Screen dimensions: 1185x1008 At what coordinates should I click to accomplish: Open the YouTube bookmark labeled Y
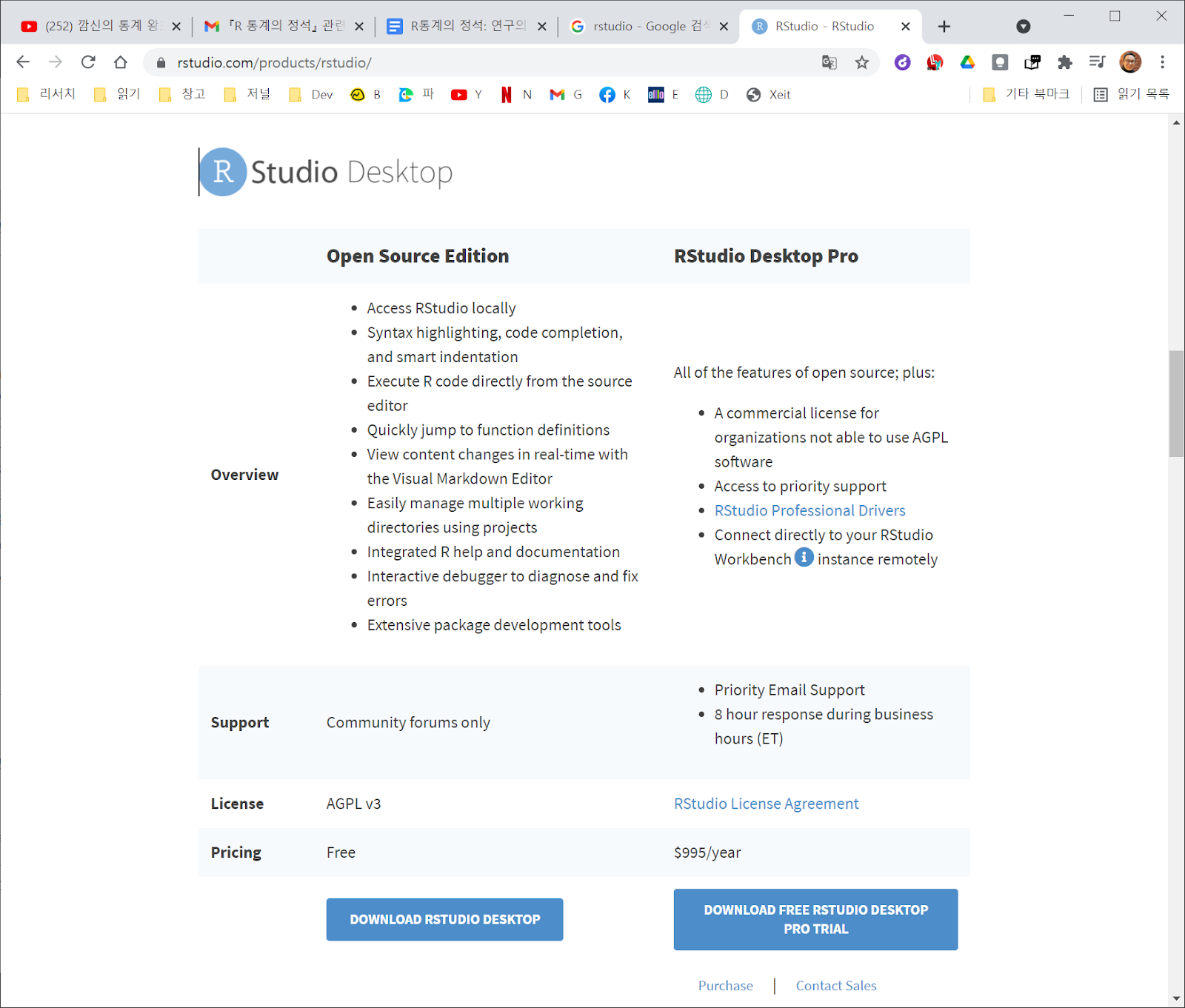467,95
